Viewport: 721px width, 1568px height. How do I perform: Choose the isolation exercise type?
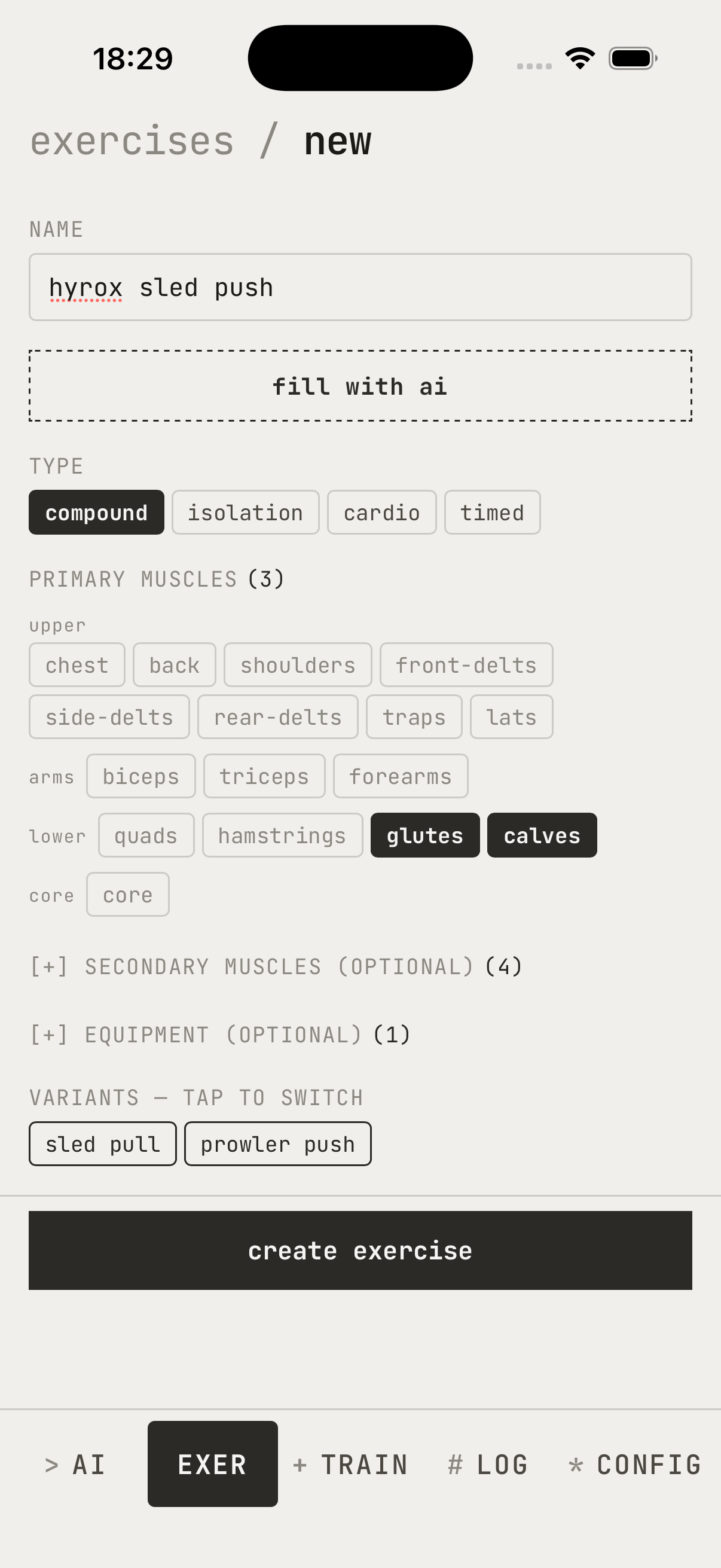click(x=245, y=513)
